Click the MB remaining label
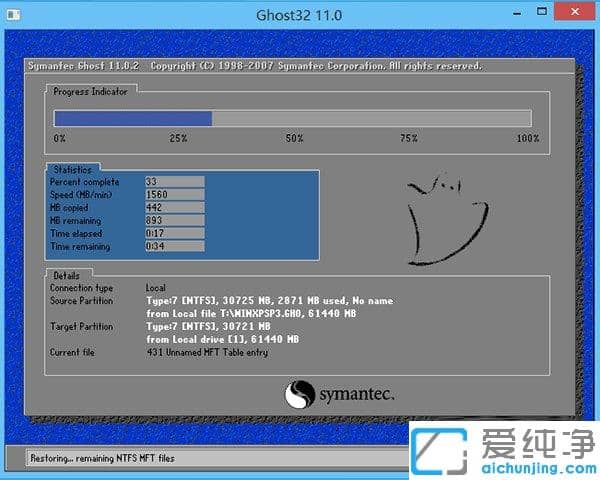Viewport: 600px width, 480px height. [x=75, y=220]
